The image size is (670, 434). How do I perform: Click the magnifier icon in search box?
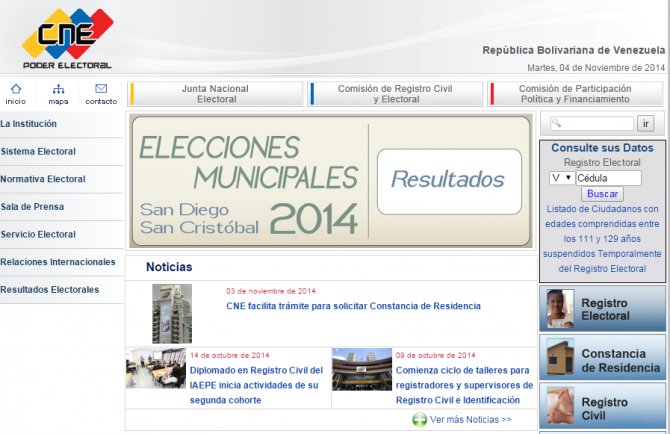pyautogui.click(x=554, y=124)
